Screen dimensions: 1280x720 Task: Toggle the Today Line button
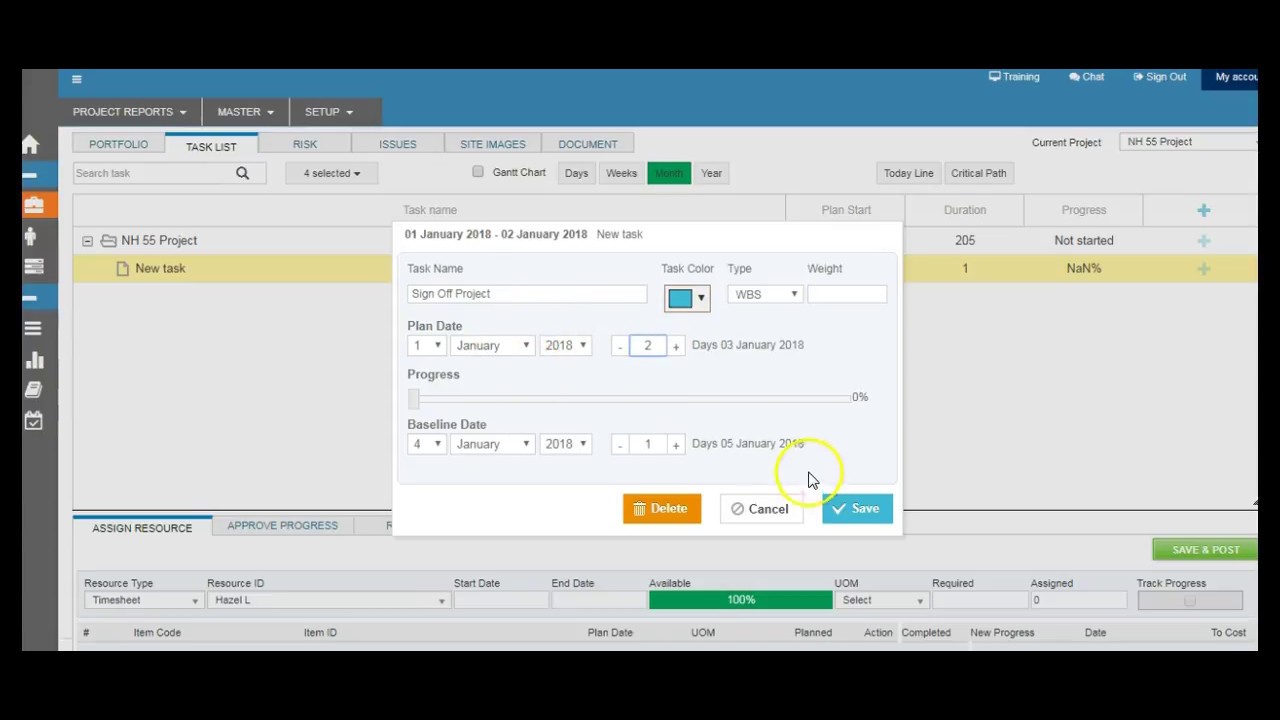pos(908,173)
